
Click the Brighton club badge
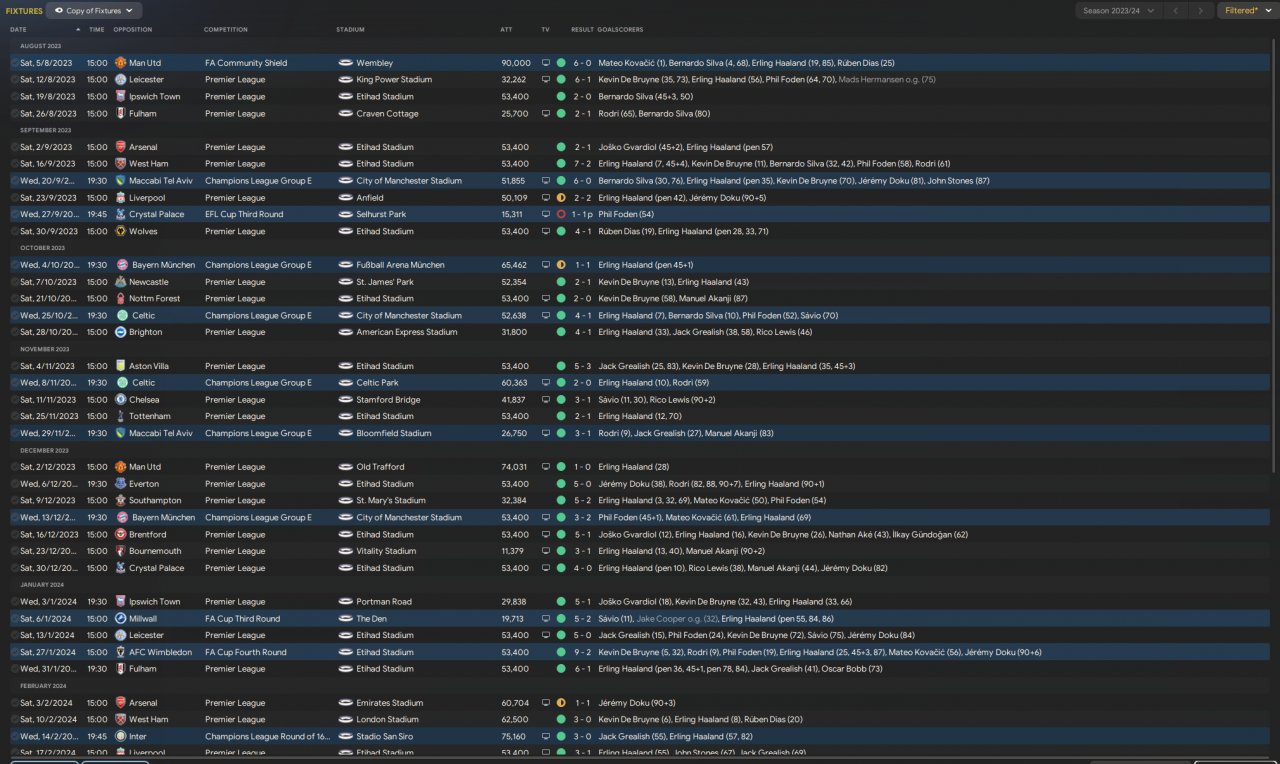[120, 332]
